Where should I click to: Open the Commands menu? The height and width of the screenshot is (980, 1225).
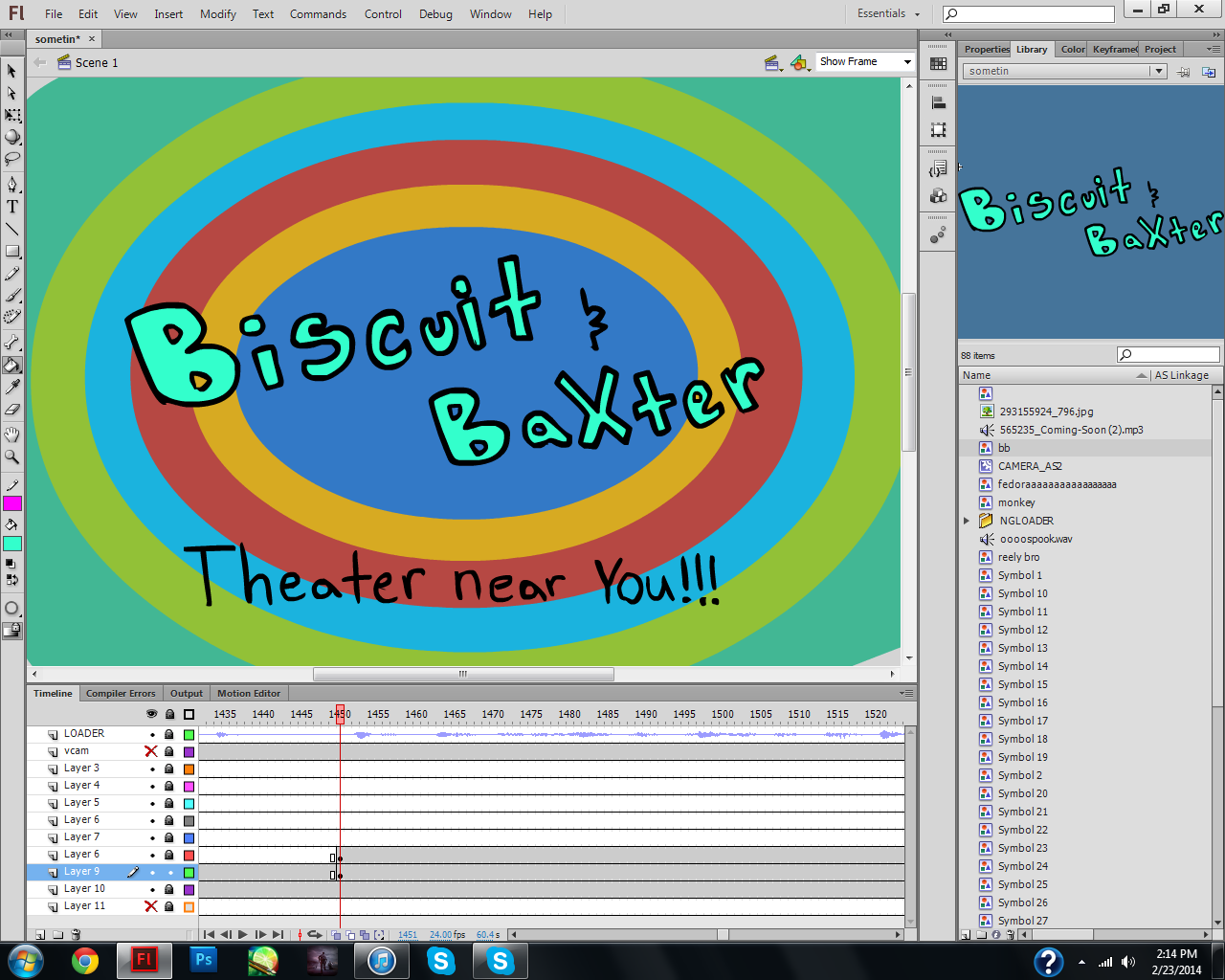(x=318, y=13)
